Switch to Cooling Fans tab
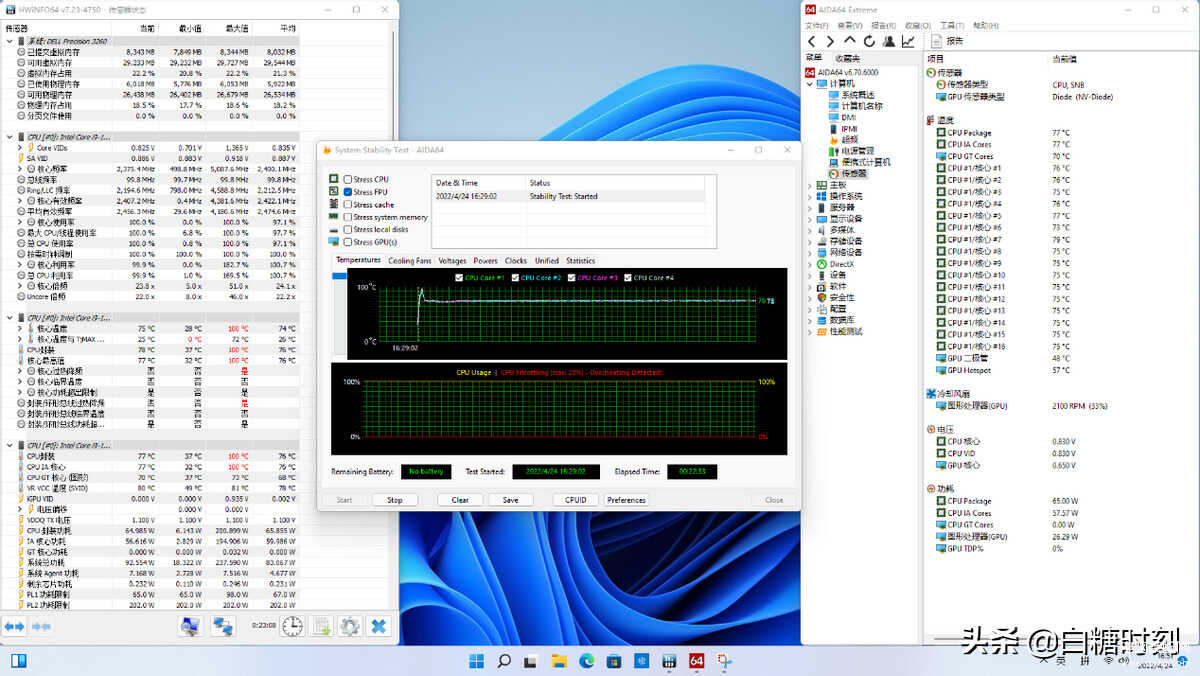1200x676 pixels. tap(410, 261)
